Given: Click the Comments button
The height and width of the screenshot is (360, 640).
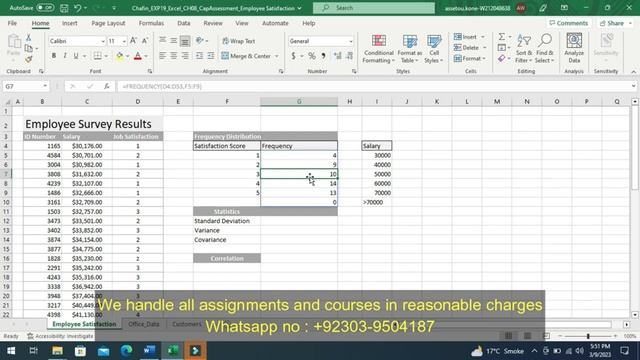Looking at the screenshot, I should pyautogui.click(x=569, y=23).
